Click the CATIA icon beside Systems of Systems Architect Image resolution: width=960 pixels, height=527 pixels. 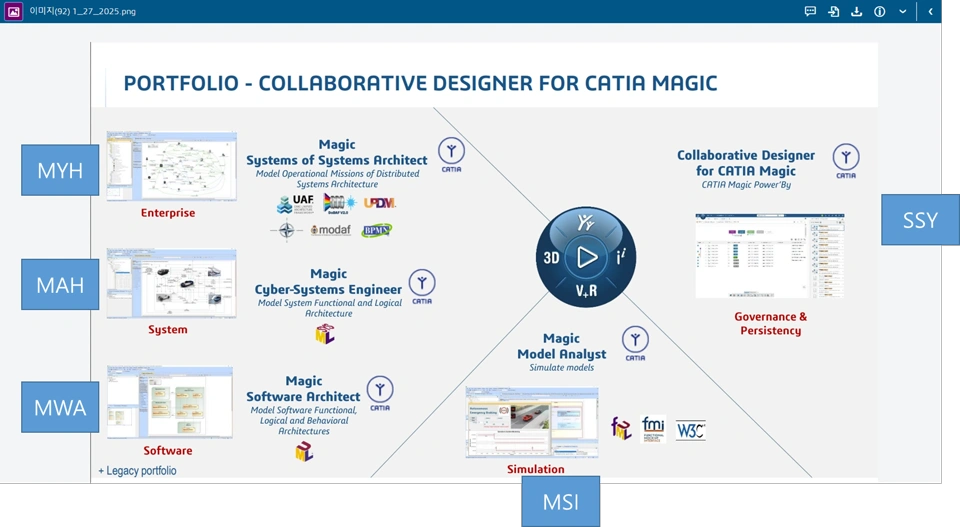coord(451,155)
